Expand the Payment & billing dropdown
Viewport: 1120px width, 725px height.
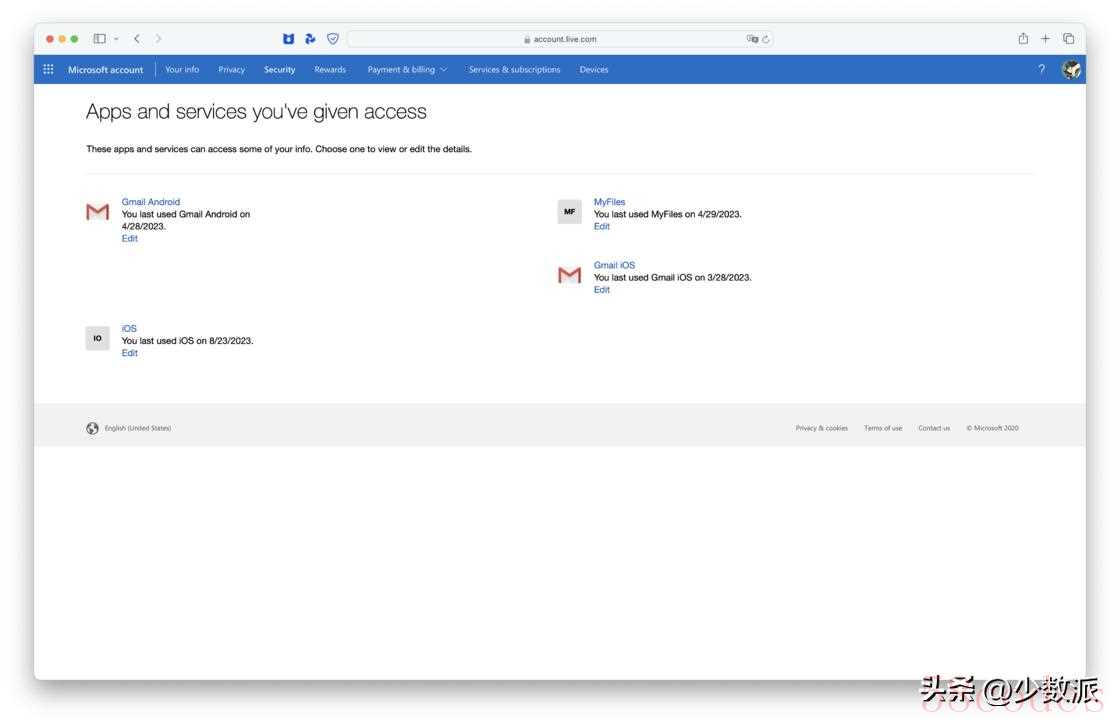407,69
